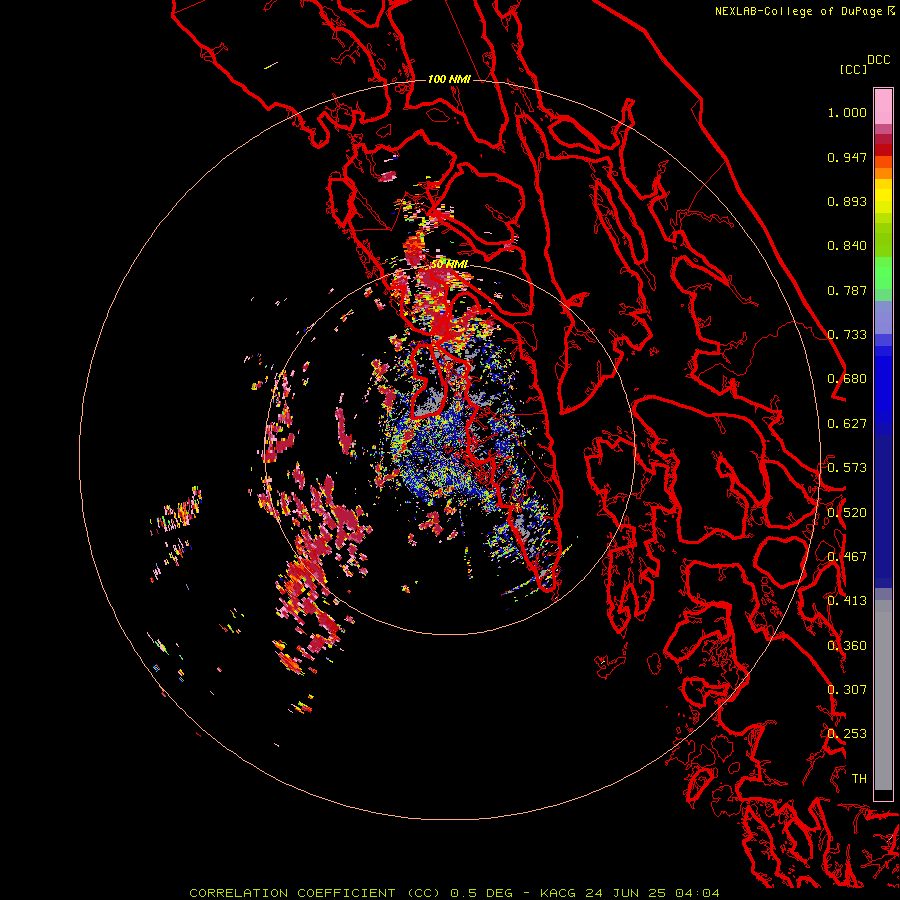Click the TH threshold label
The width and height of the screenshot is (900, 900).
(x=859, y=779)
